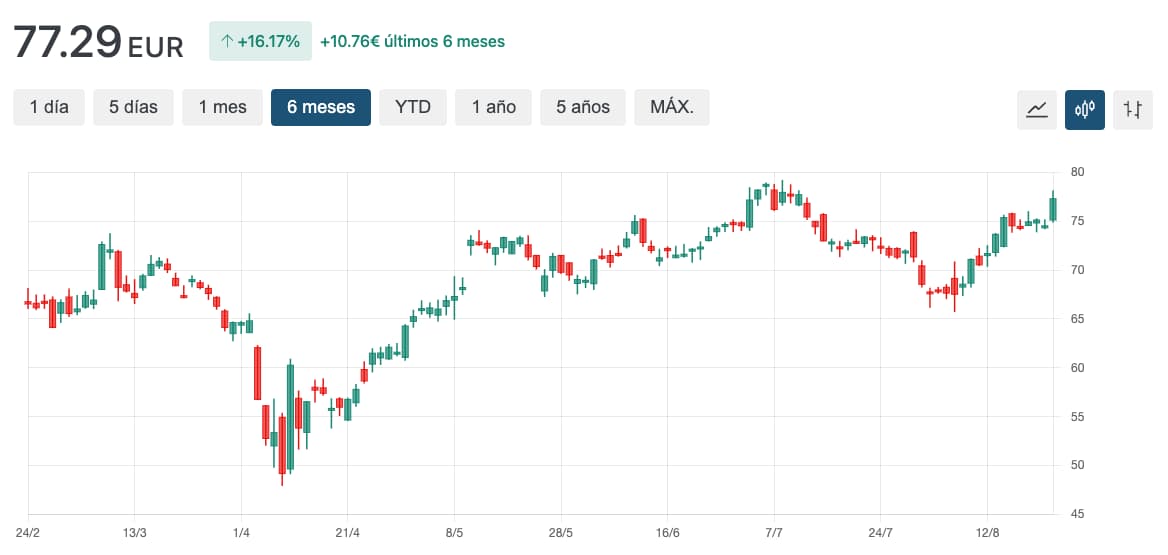The width and height of the screenshot is (1168, 555).
Task: Select the 6 meses time range
Action: pos(321,107)
